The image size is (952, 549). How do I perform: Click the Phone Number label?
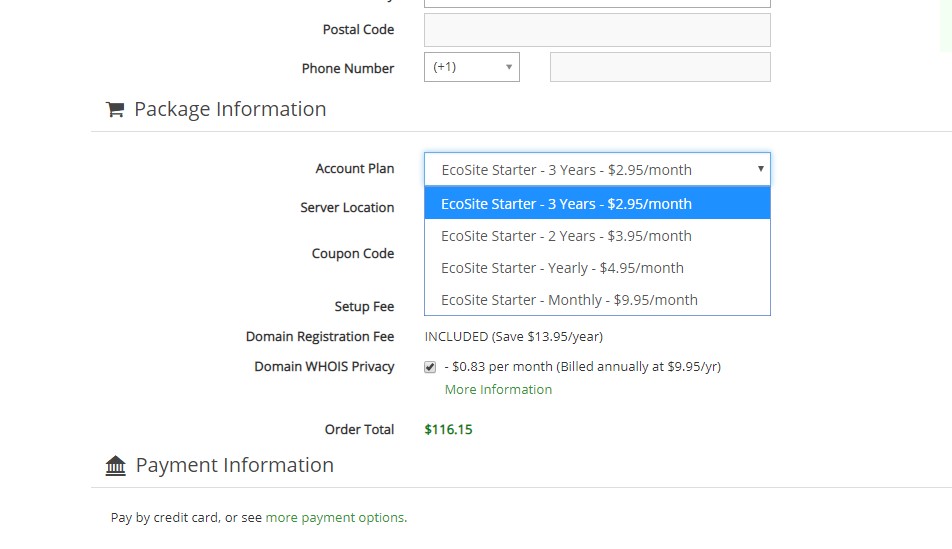348,69
